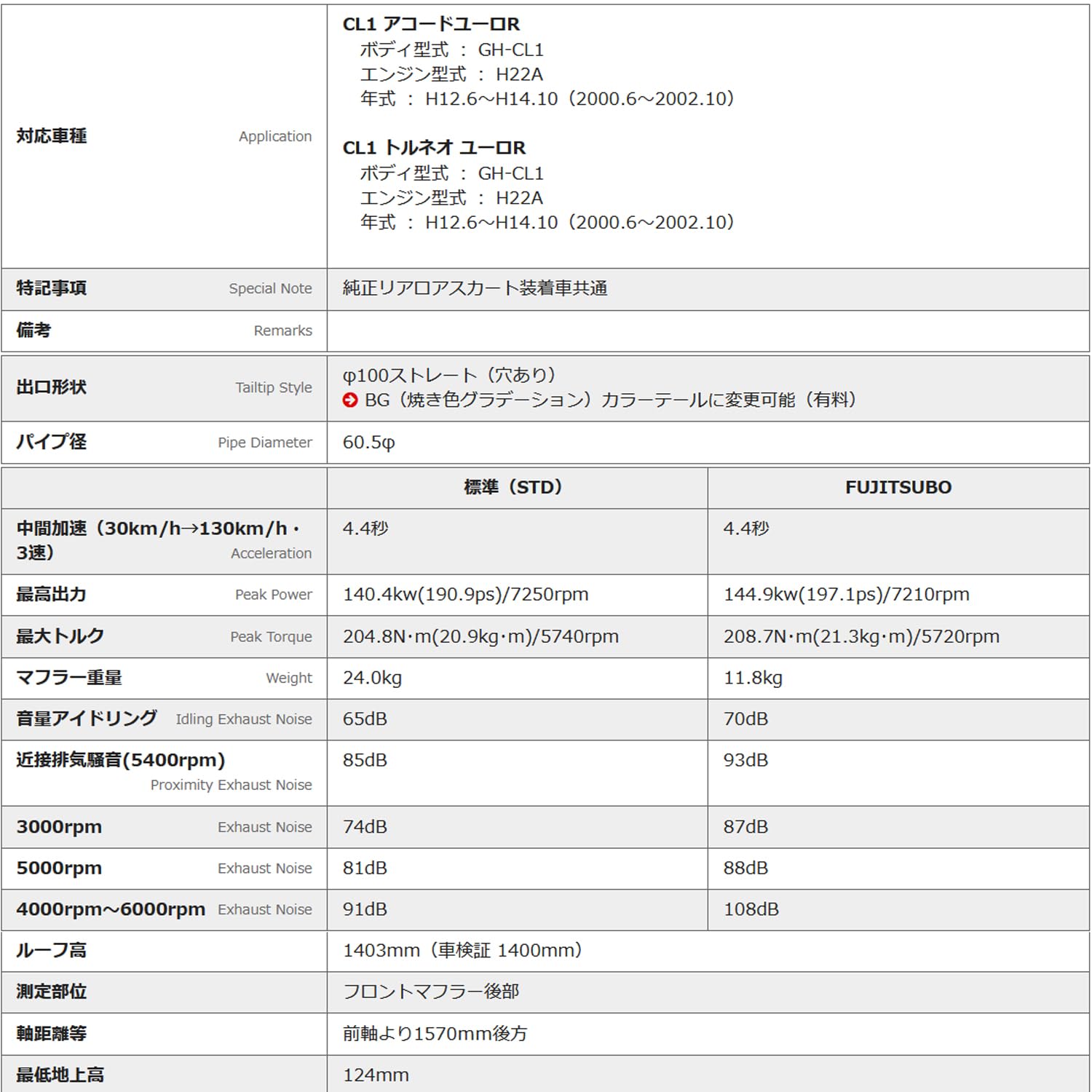Click the "Idling Exhaust Noise" label
Image resolution: width=1092 pixels, height=1092 pixels.
click(244, 719)
